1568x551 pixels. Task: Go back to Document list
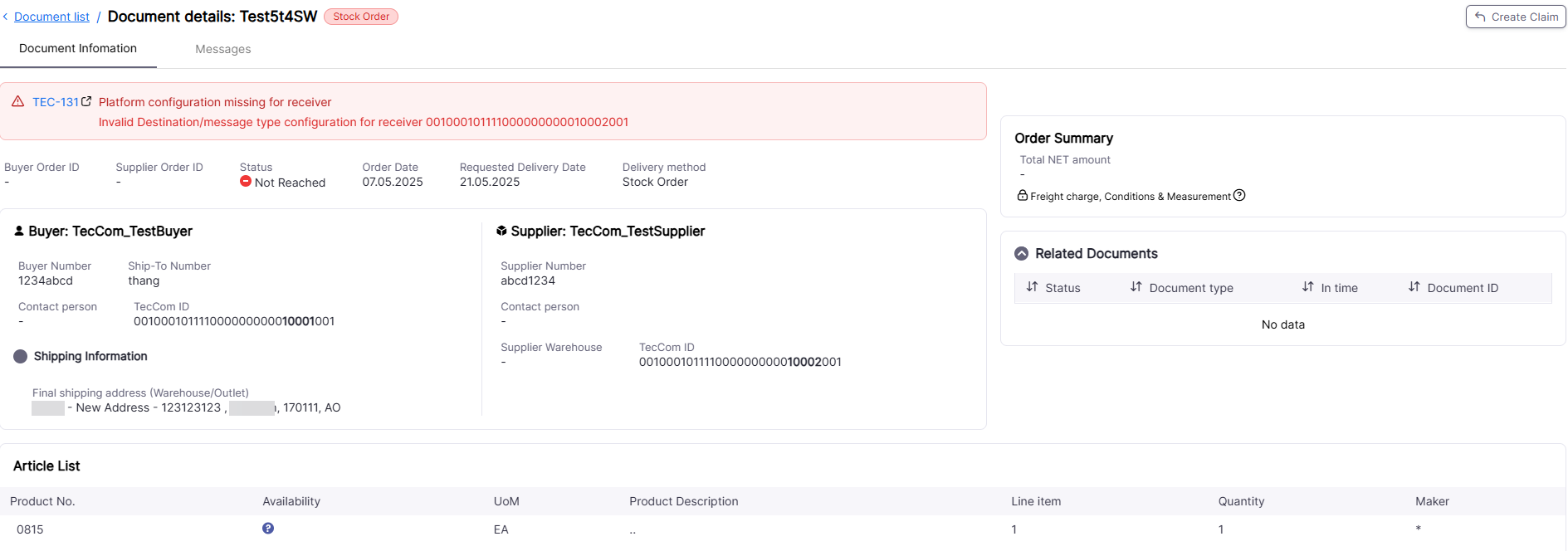point(51,17)
